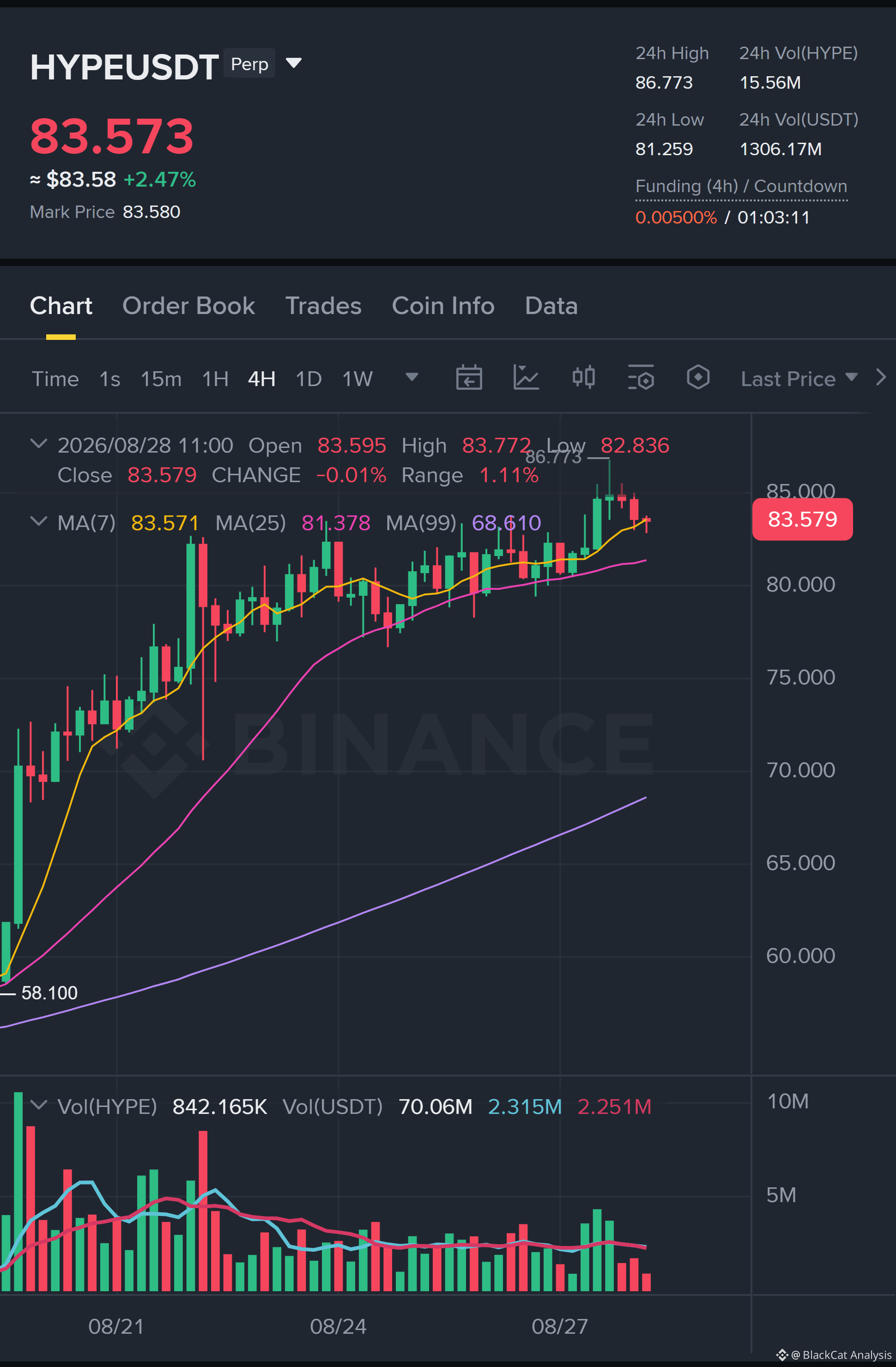Click the MA(7) value 83.571

pyautogui.click(x=165, y=523)
